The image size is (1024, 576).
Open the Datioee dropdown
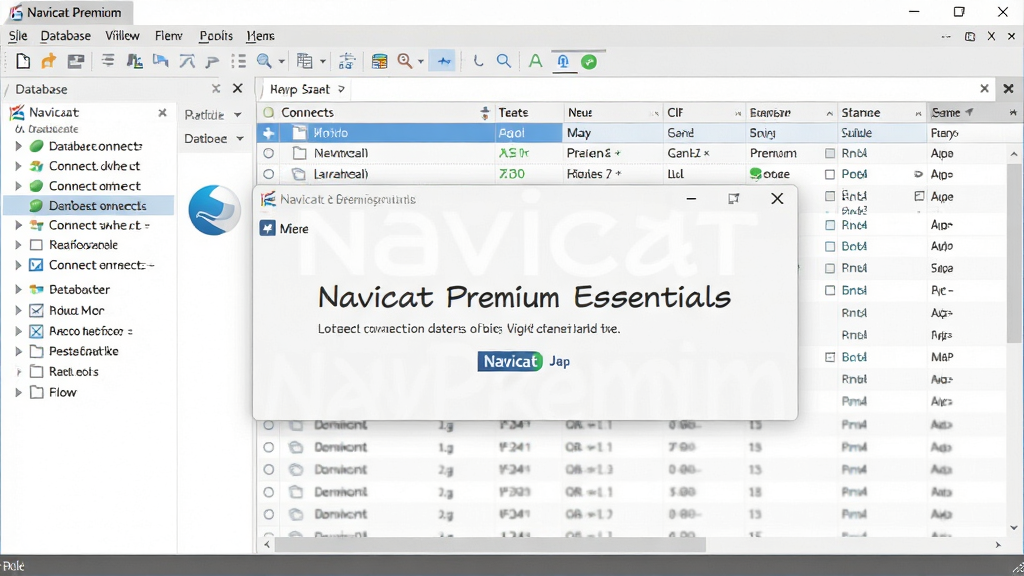click(x=214, y=138)
